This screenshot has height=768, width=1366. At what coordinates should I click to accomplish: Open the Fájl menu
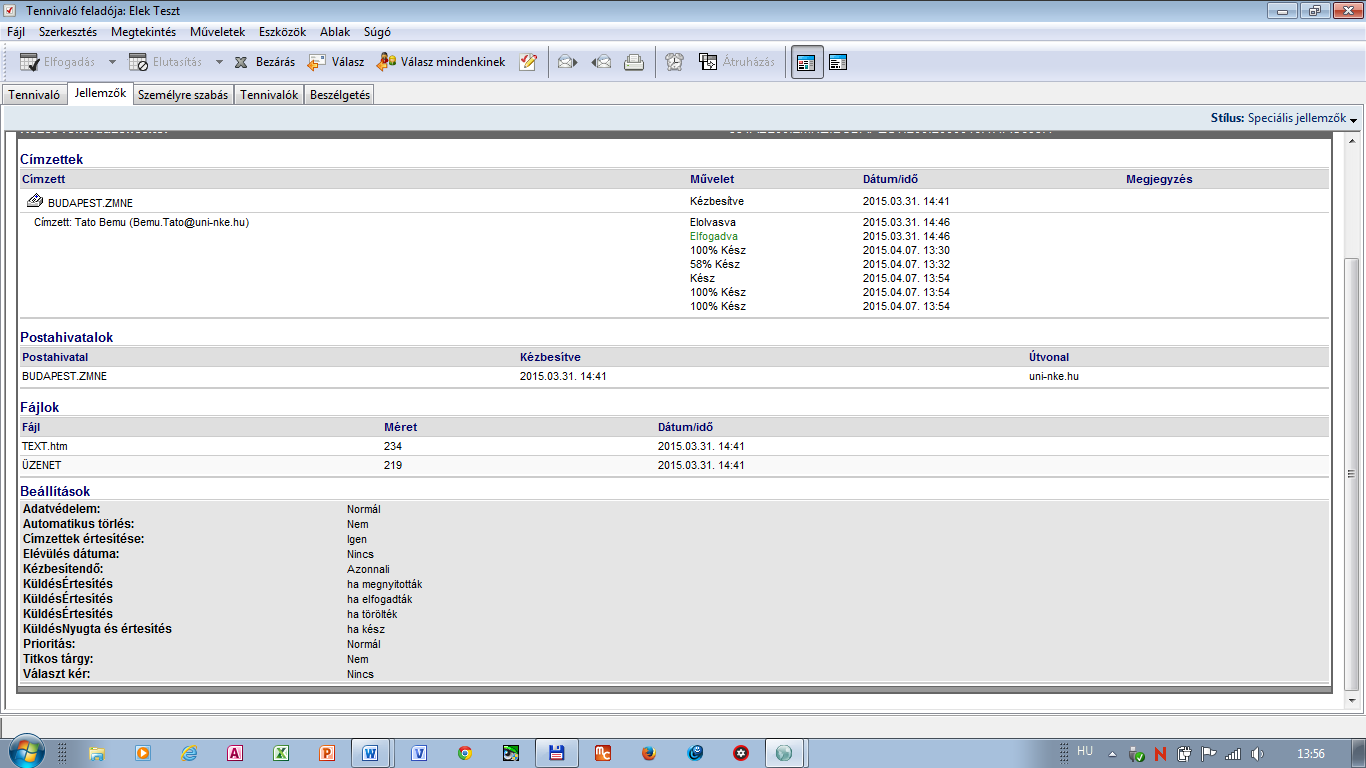(x=16, y=32)
